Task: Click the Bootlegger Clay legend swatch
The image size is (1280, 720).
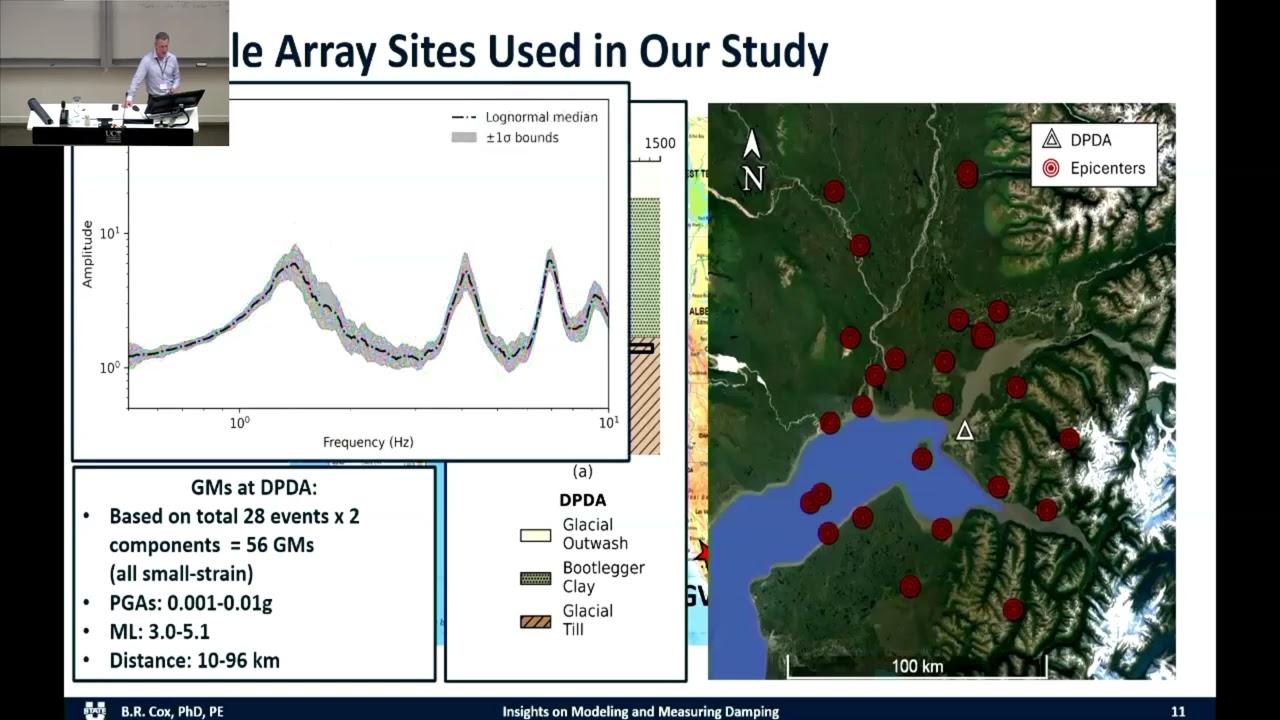Action: pyautogui.click(x=536, y=578)
